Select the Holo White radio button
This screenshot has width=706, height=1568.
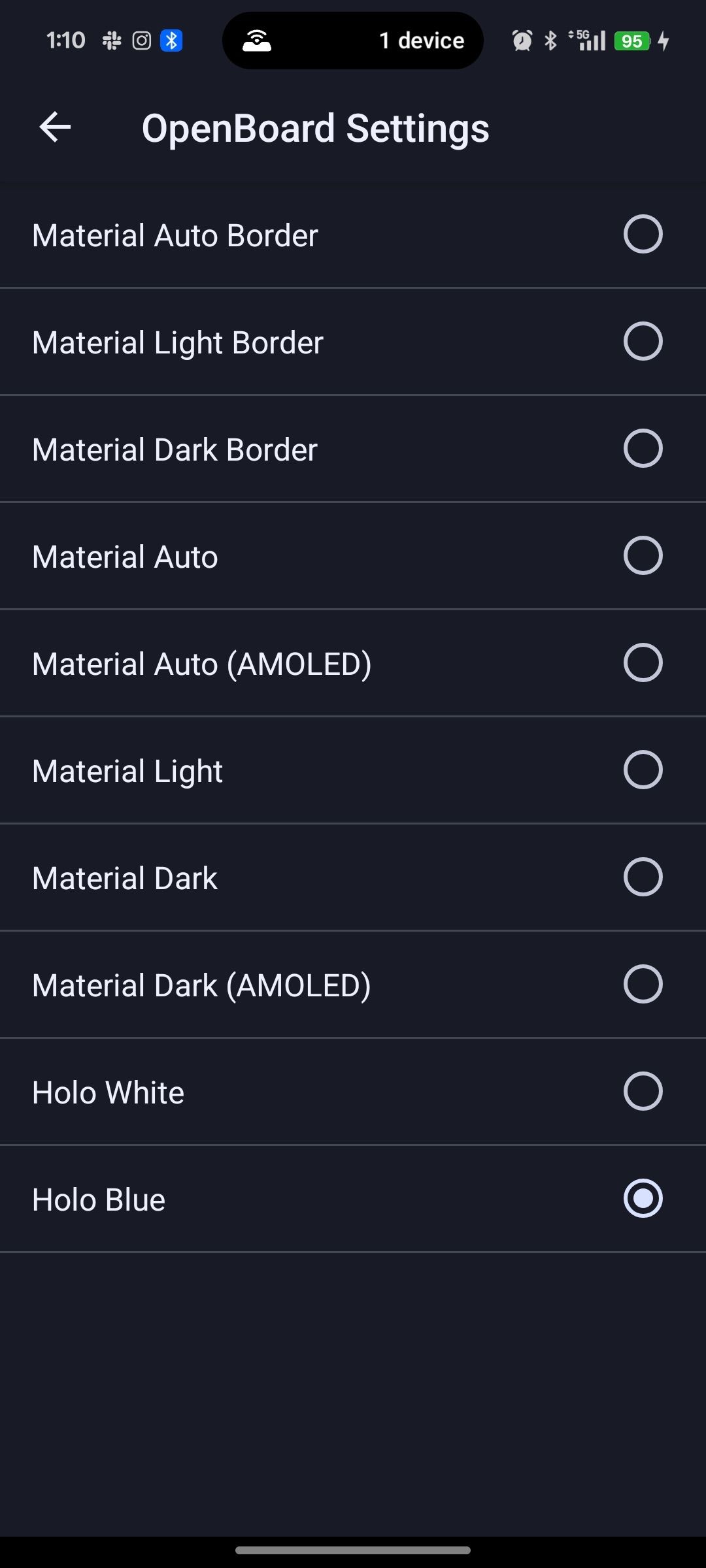point(643,1091)
